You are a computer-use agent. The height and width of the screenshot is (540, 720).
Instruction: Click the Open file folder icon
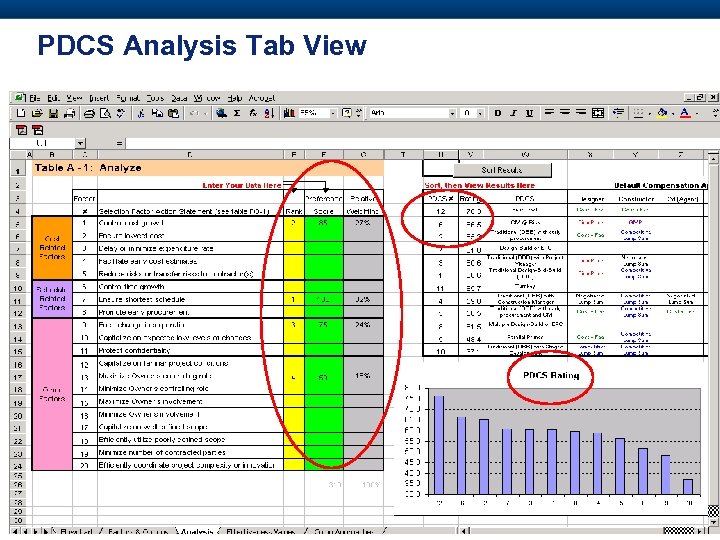tap(37, 113)
